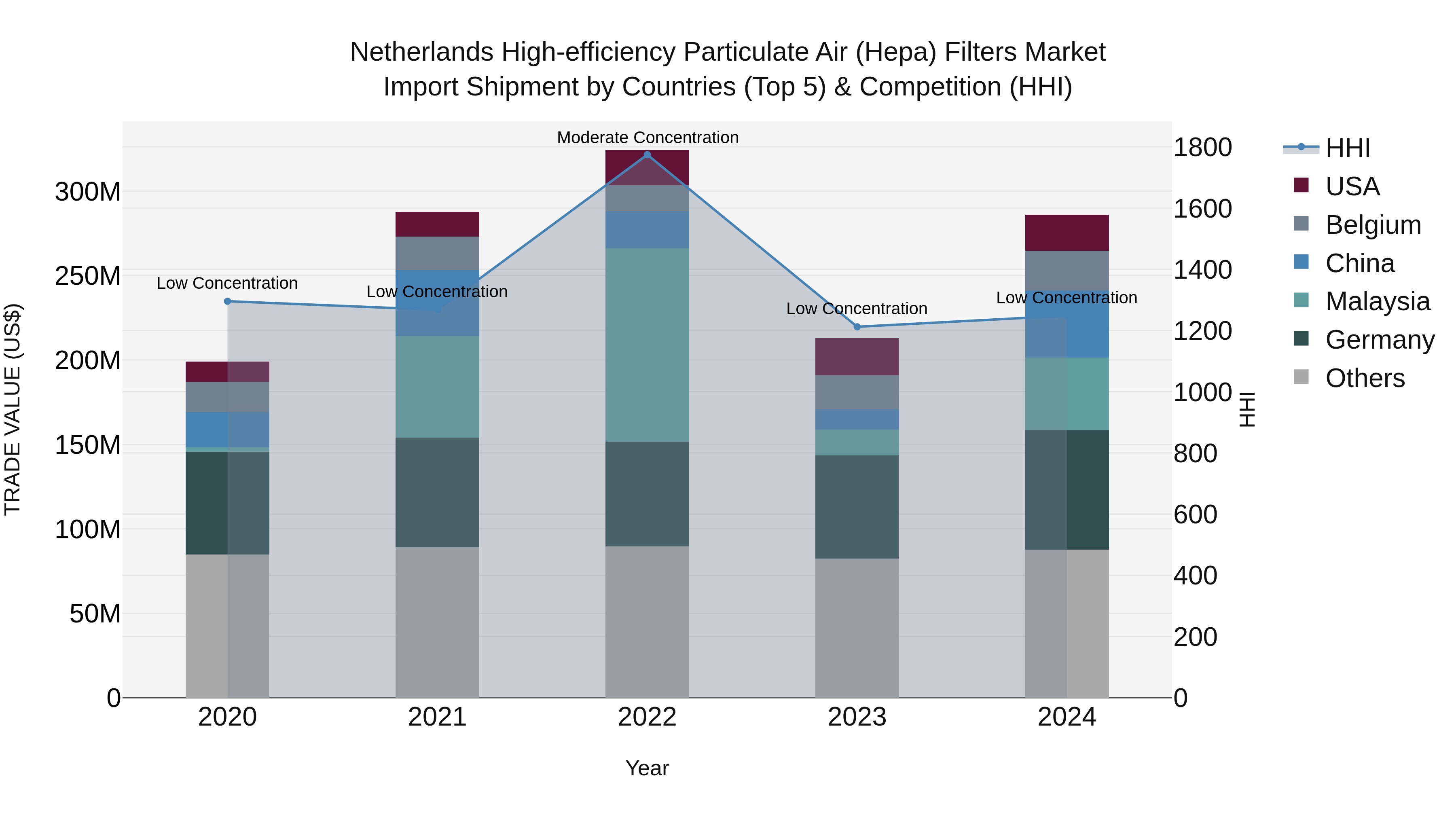Image resolution: width=1456 pixels, height=819 pixels.
Task: Click the 1800 HHI axis tick label
Action: click(1203, 148)
